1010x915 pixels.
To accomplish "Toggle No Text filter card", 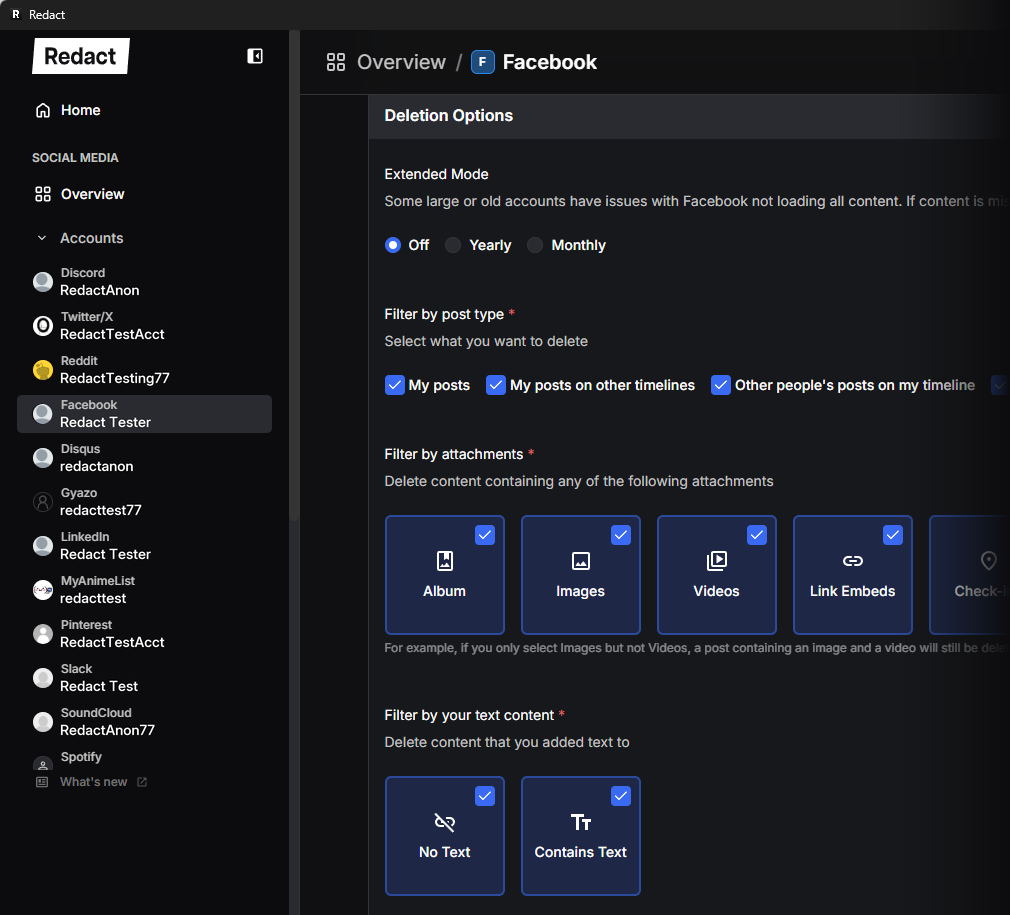I will 444,836.
